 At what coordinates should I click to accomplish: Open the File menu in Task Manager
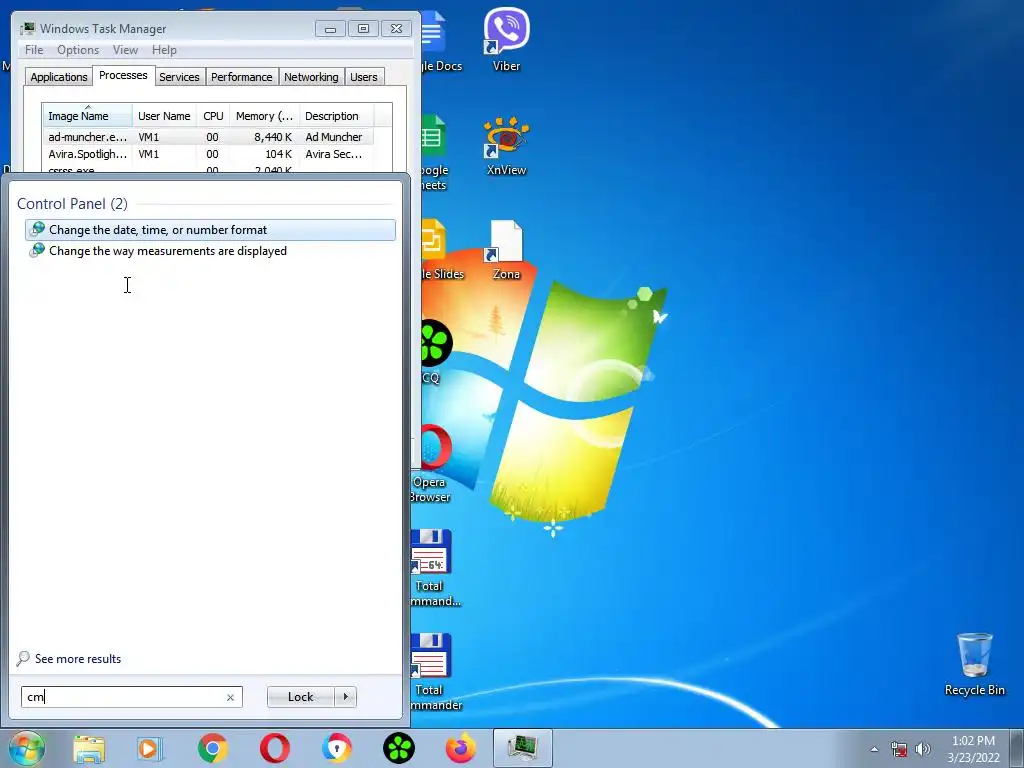(34, 50)
